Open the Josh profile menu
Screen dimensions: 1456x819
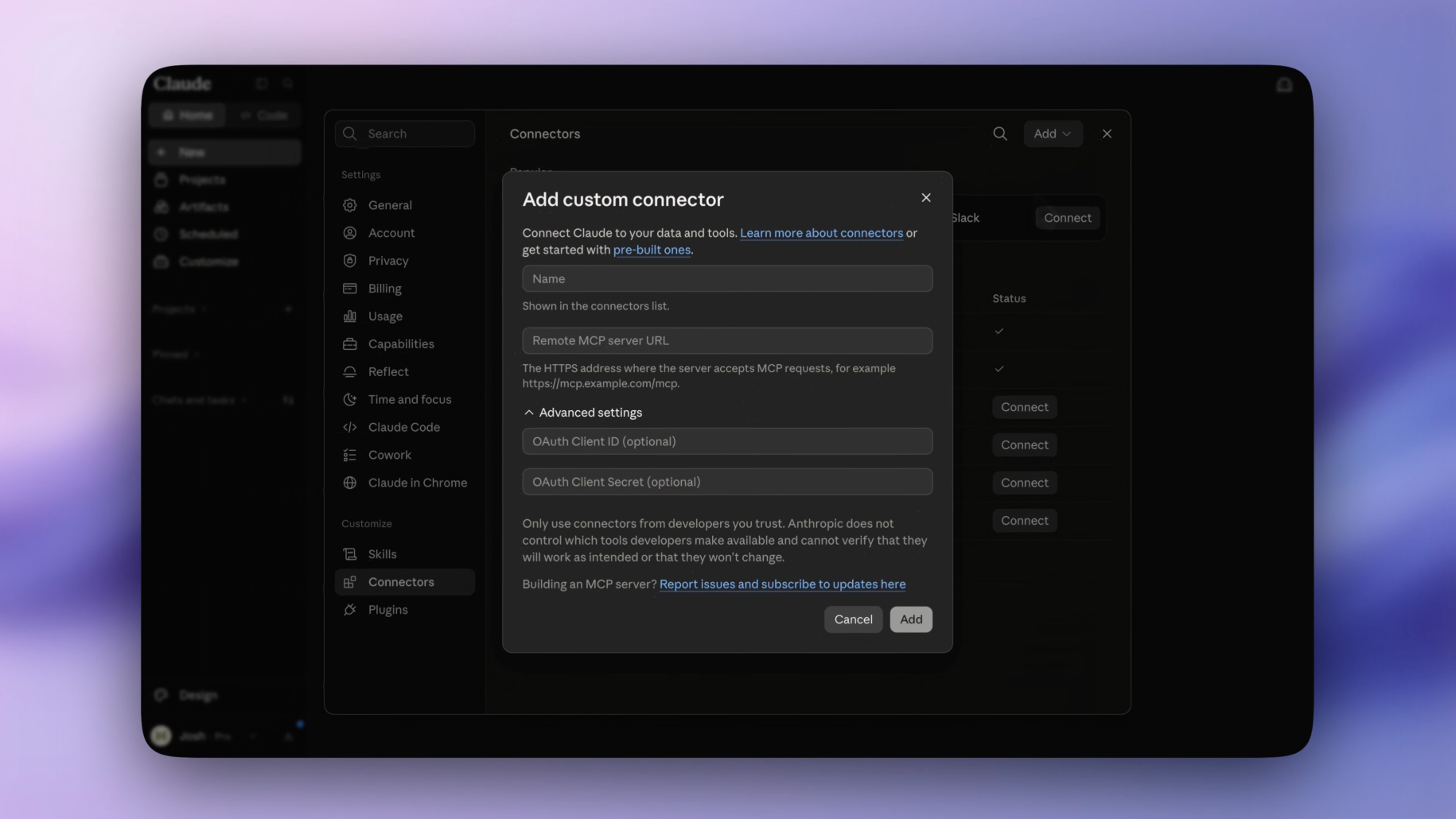pyautogui.click(x=205, y=736)
